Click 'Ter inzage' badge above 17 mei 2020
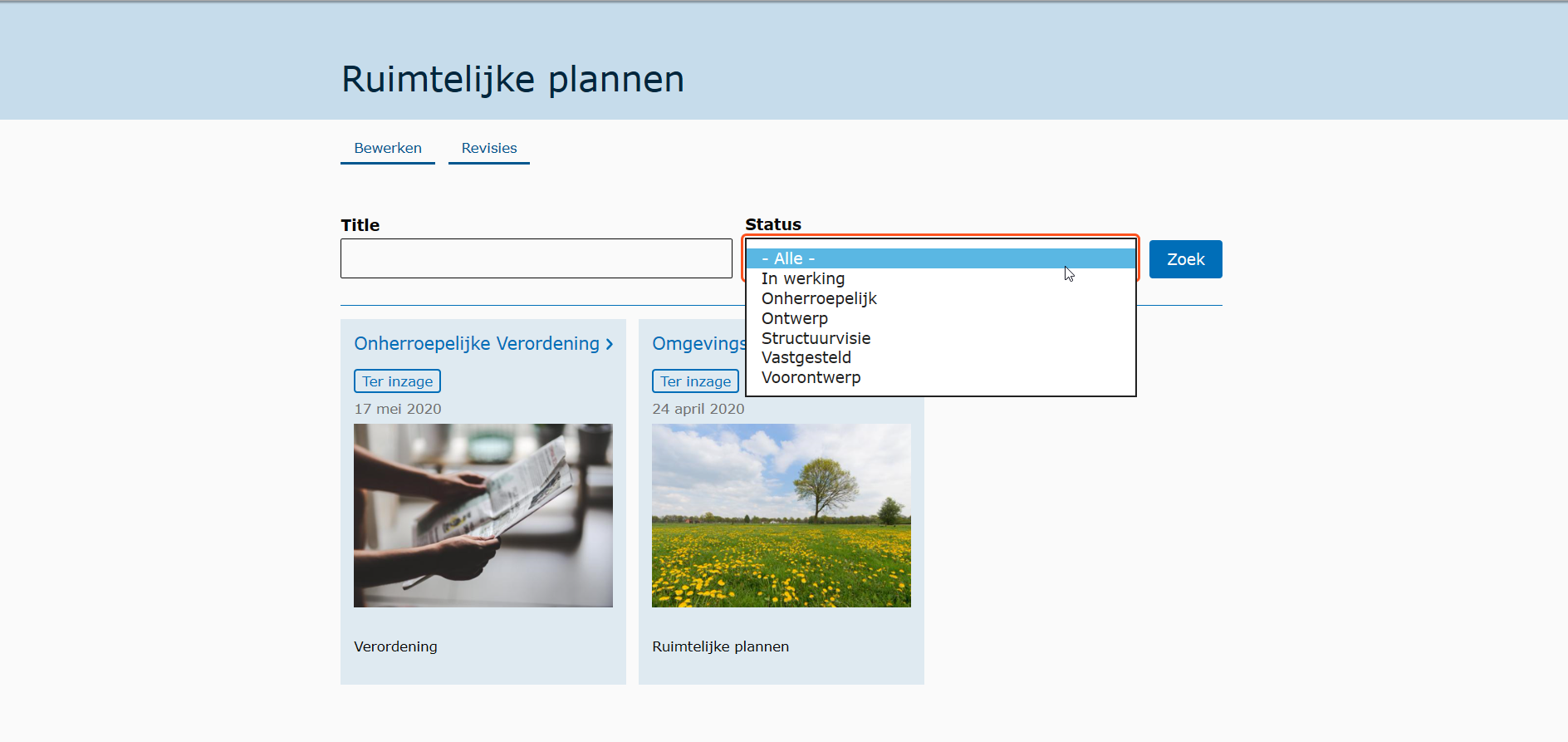The width and height of the screenshot is (1568, 742). [x=397, y=381]
